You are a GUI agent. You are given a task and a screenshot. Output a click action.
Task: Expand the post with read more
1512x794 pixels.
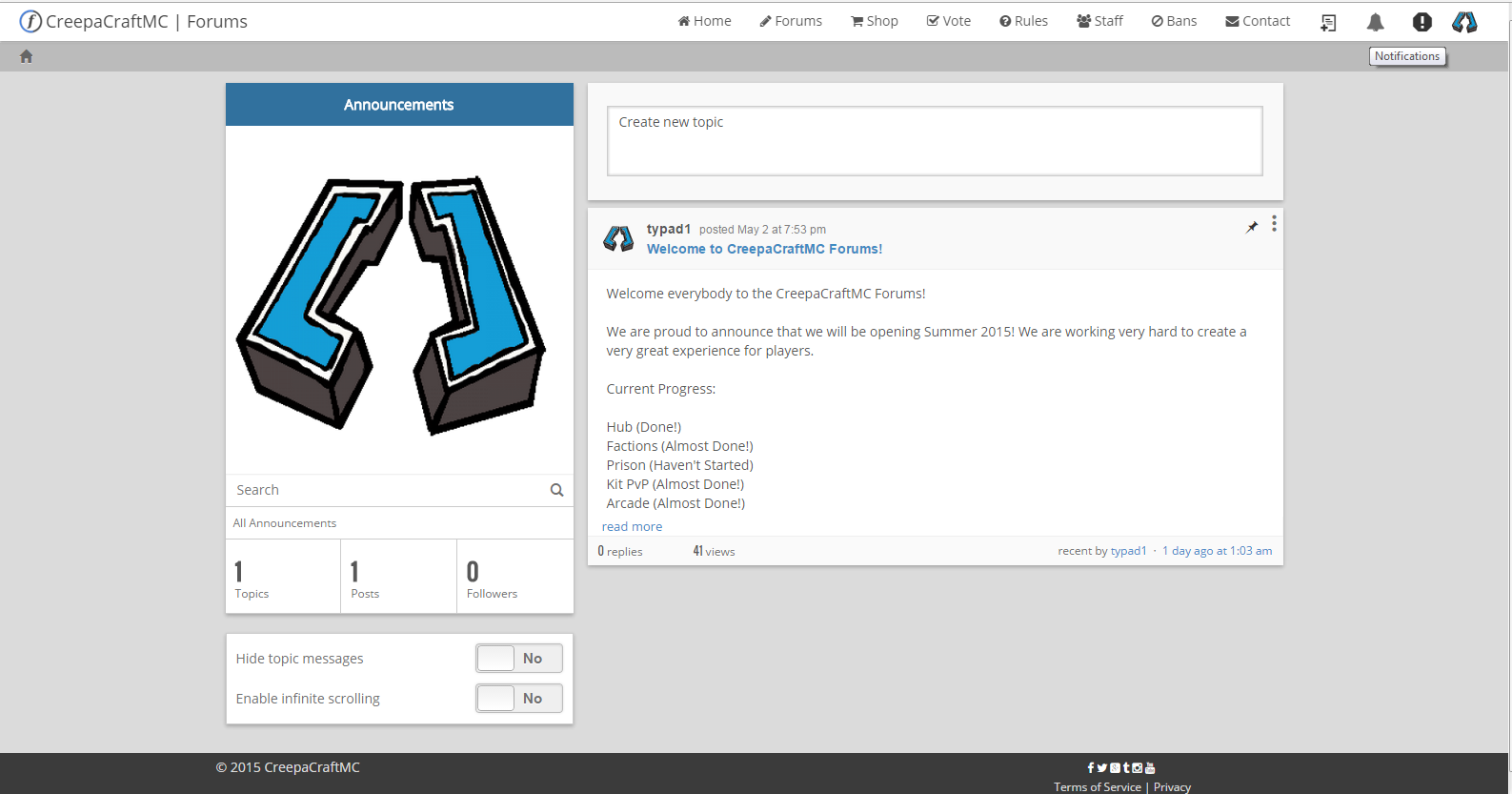coord(632,526)
